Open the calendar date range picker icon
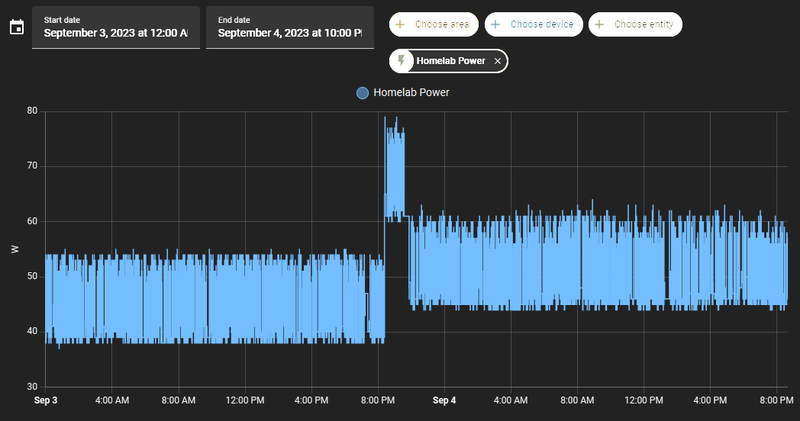Viewport: 800px width, 421px height. pos(17,27)
